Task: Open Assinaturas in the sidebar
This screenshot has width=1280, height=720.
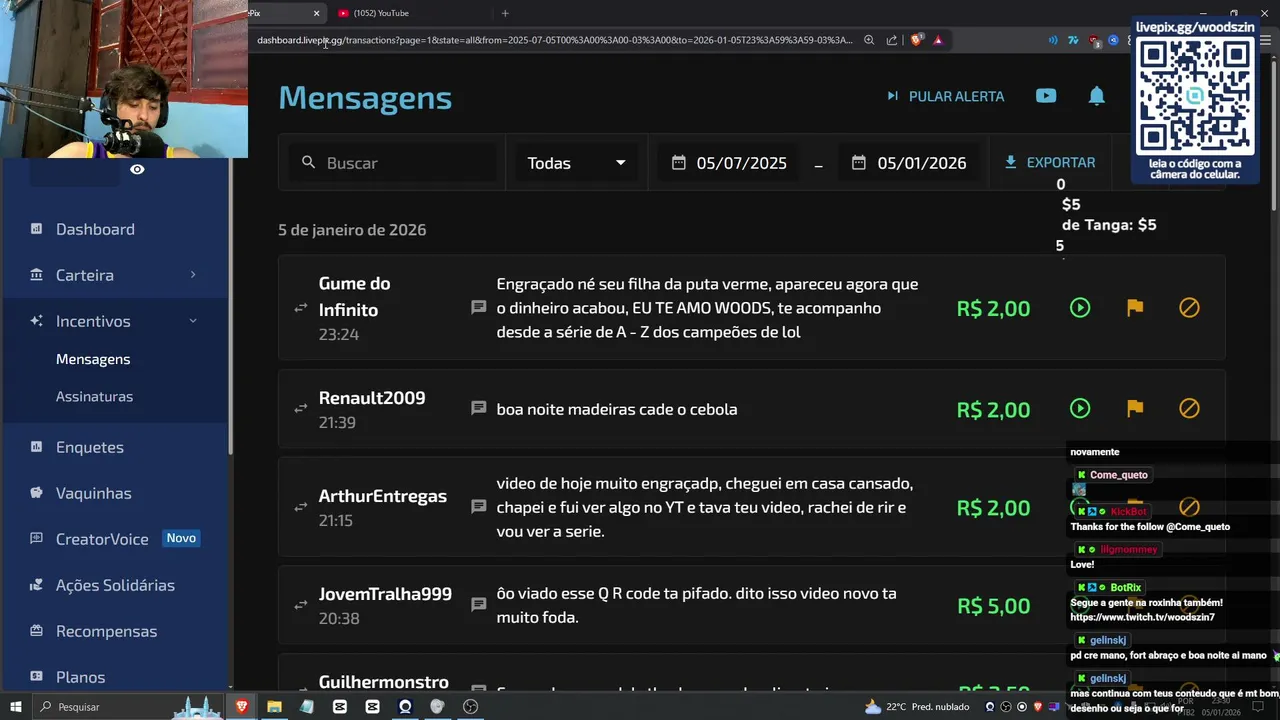Action: (94, 396)
